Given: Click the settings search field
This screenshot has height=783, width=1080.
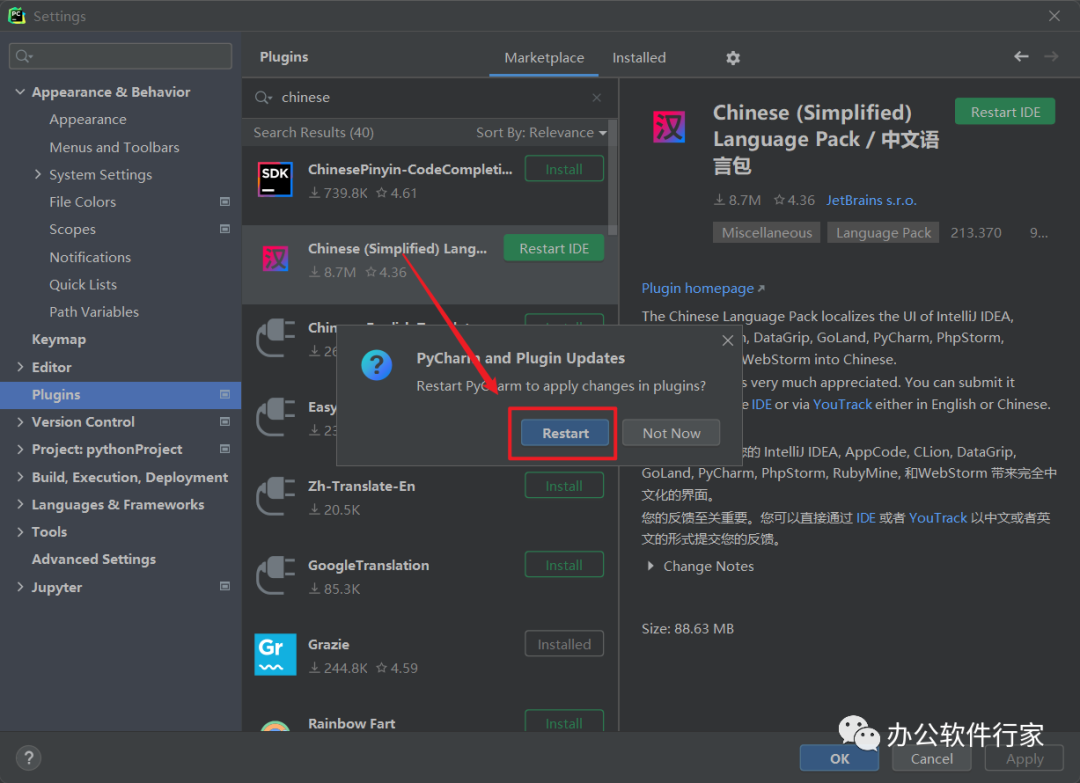Looking at the screenshot, I should [120, 56].
